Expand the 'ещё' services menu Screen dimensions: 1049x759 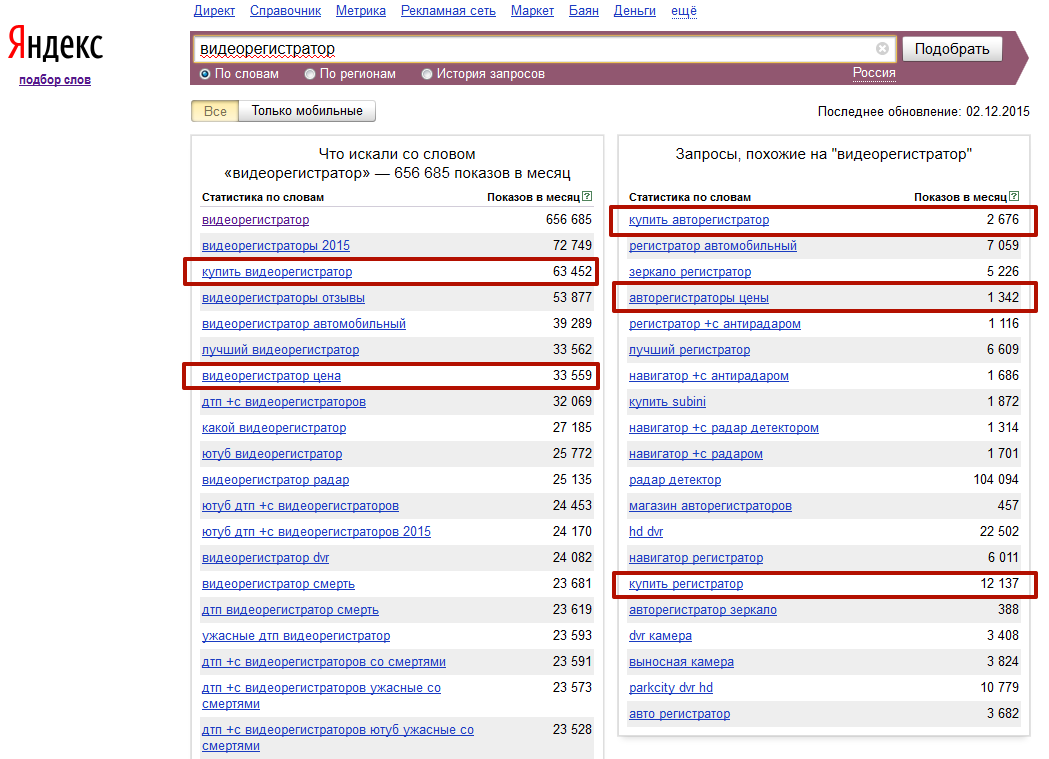(x=684, y=11)
